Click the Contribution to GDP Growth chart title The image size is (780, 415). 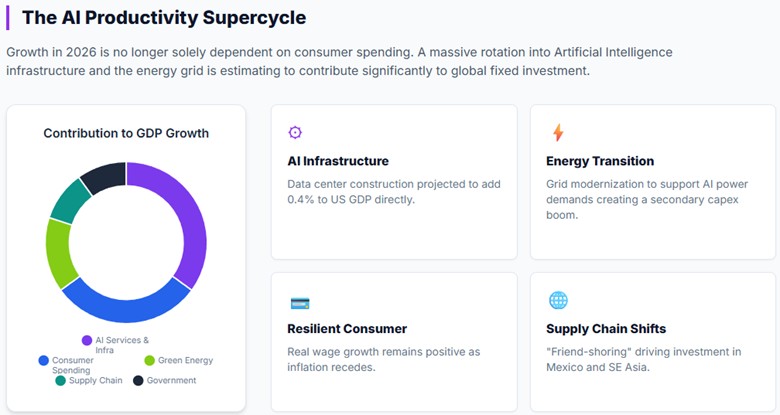coord(126,133)
